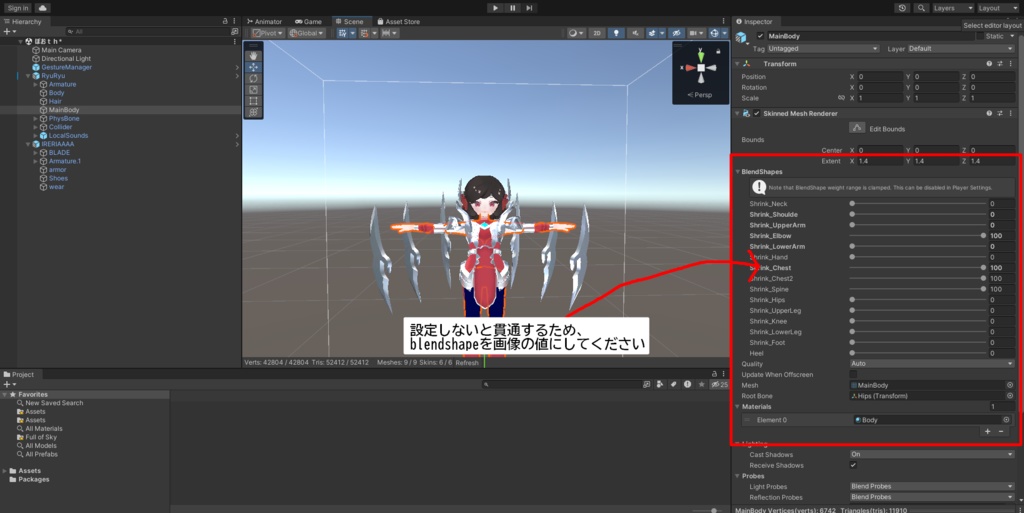Remove a material element with minus
Image resolution: width=1024 pixels, height=513 pixels.
coord(1001,431)
